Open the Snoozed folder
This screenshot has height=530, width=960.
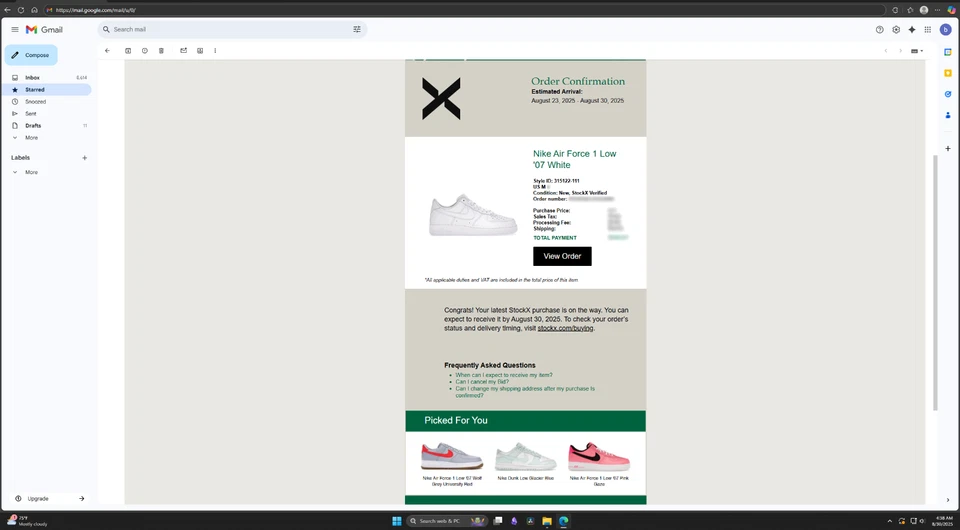coord(46,102)
